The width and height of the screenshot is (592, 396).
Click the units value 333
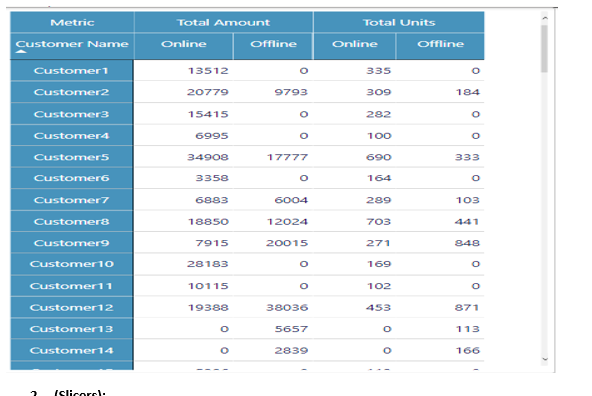point(467,157)
